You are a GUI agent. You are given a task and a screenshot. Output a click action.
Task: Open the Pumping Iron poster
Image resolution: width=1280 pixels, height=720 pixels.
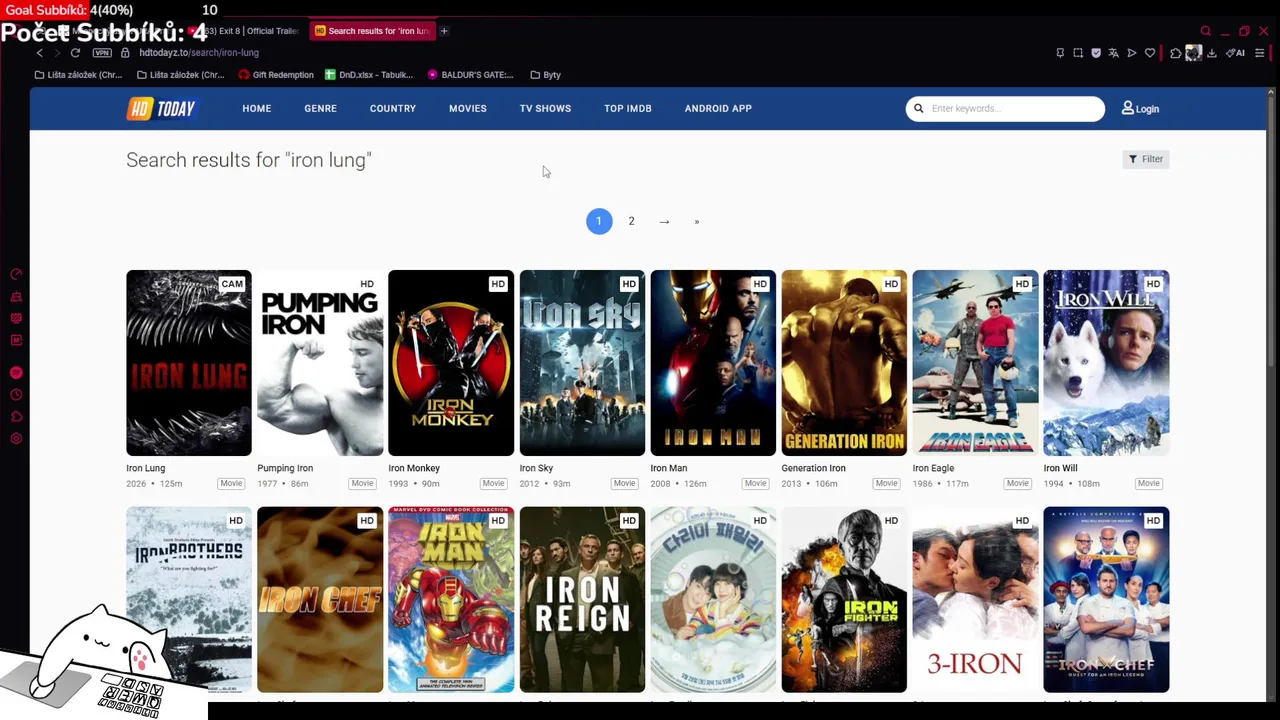tap(320, 363)
